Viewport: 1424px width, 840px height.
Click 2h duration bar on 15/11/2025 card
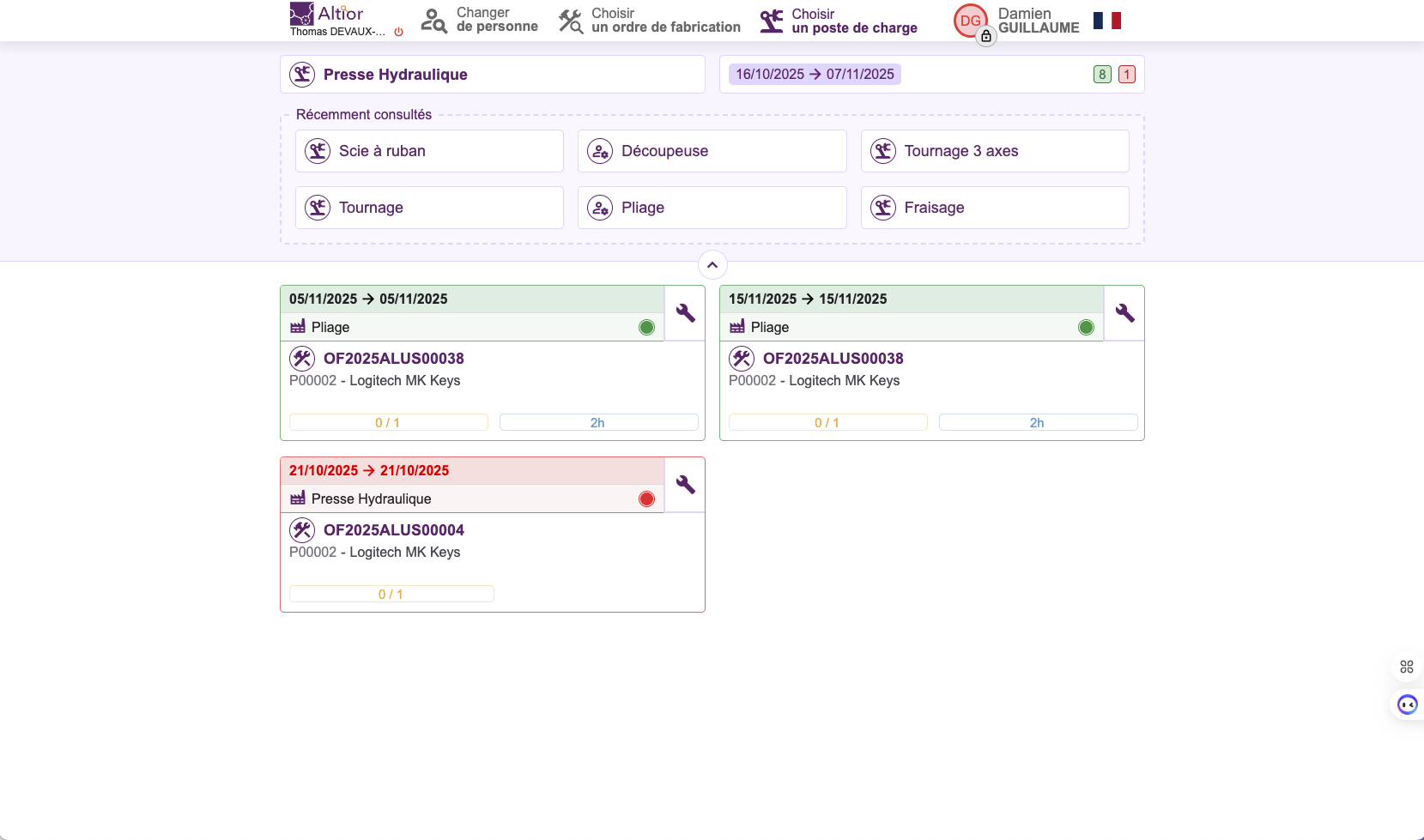[1038, 422]
